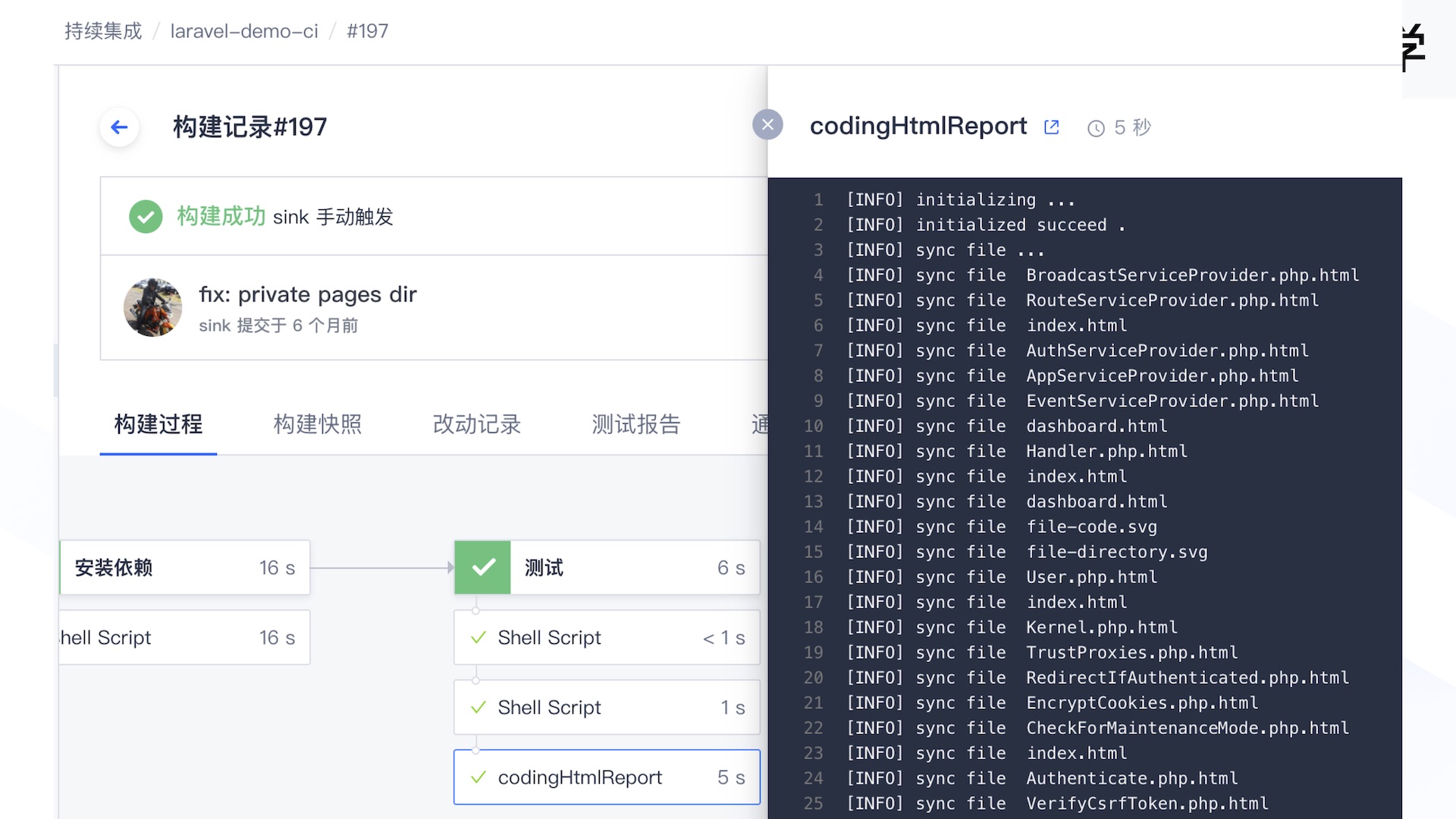
Task: Select the 构建过程 tab
Action: click(x=158, y=424)
